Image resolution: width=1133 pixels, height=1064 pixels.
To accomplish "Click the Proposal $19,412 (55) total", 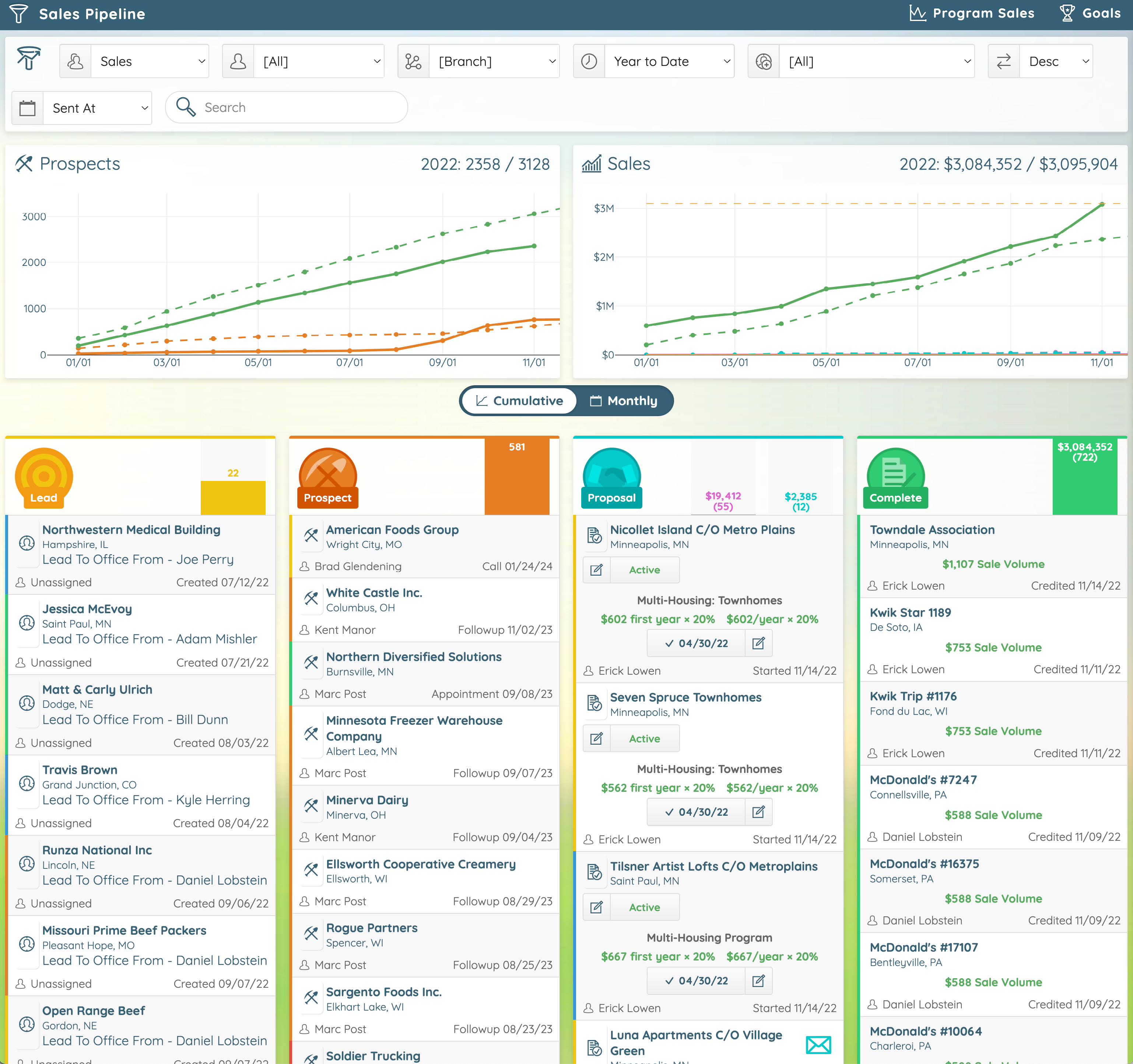I will tap(723, 501).
